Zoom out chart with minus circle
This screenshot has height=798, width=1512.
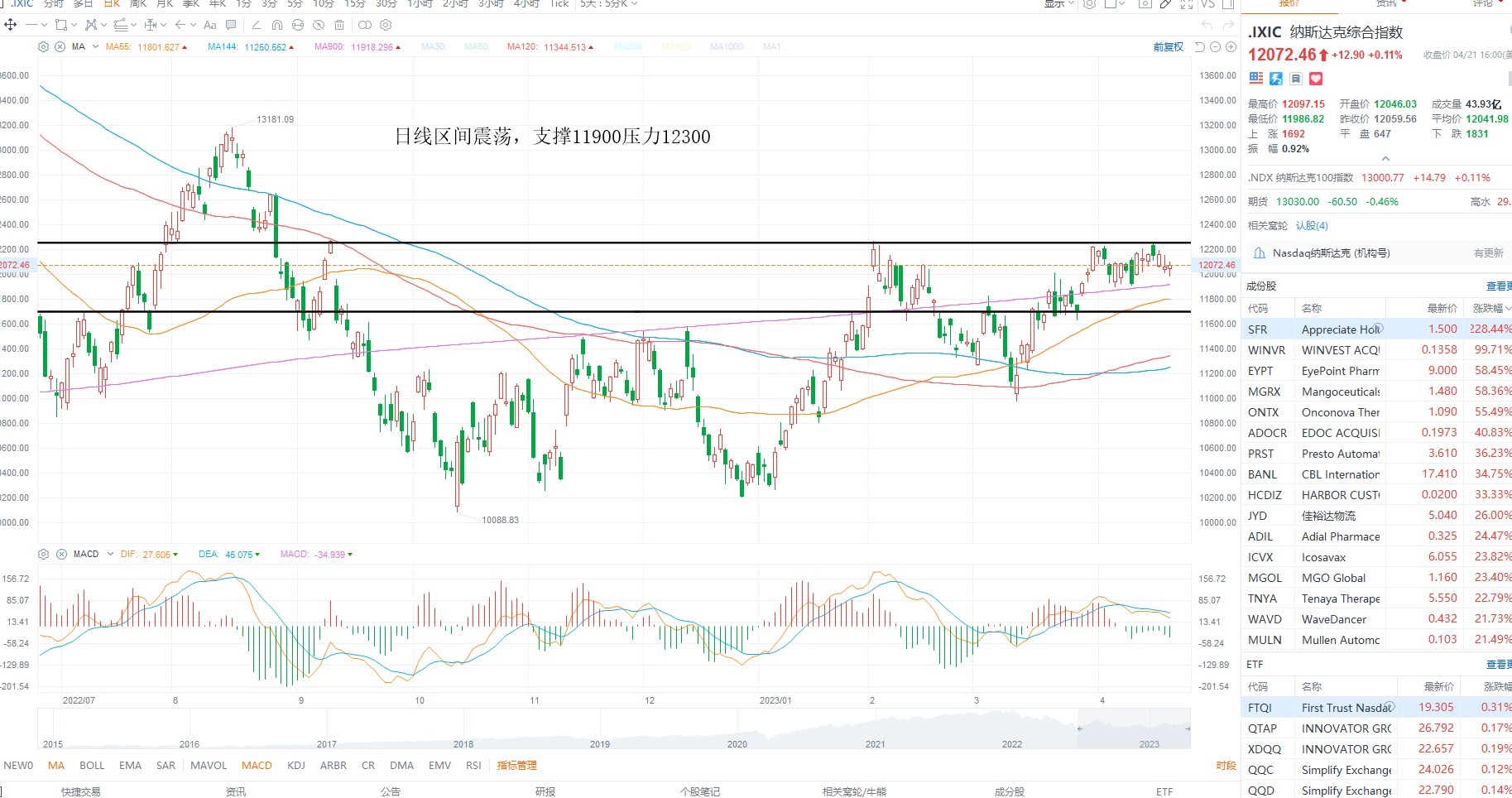(x=1216, y=47)
